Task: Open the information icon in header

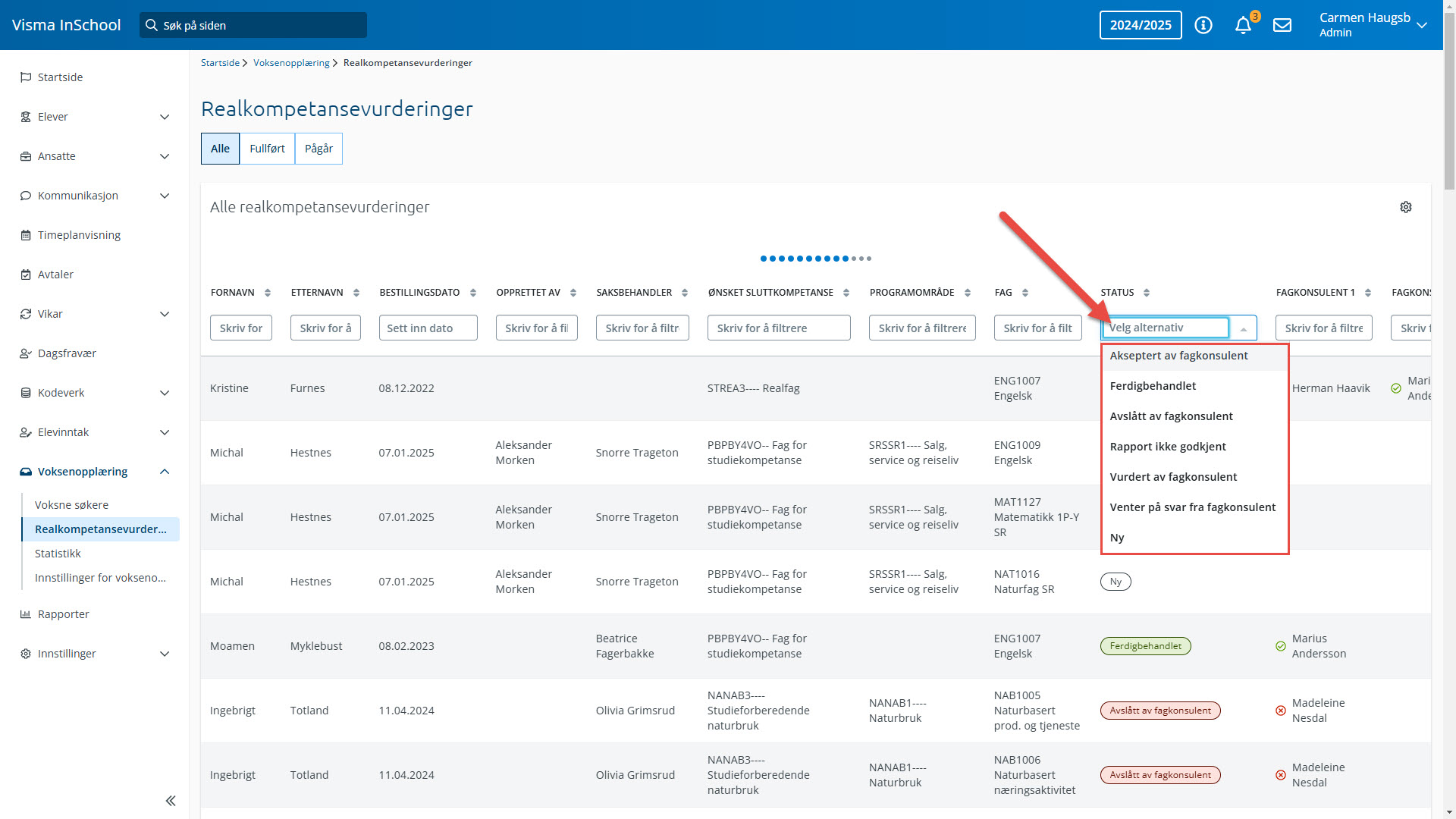Action: click(x=1203, y=25)
